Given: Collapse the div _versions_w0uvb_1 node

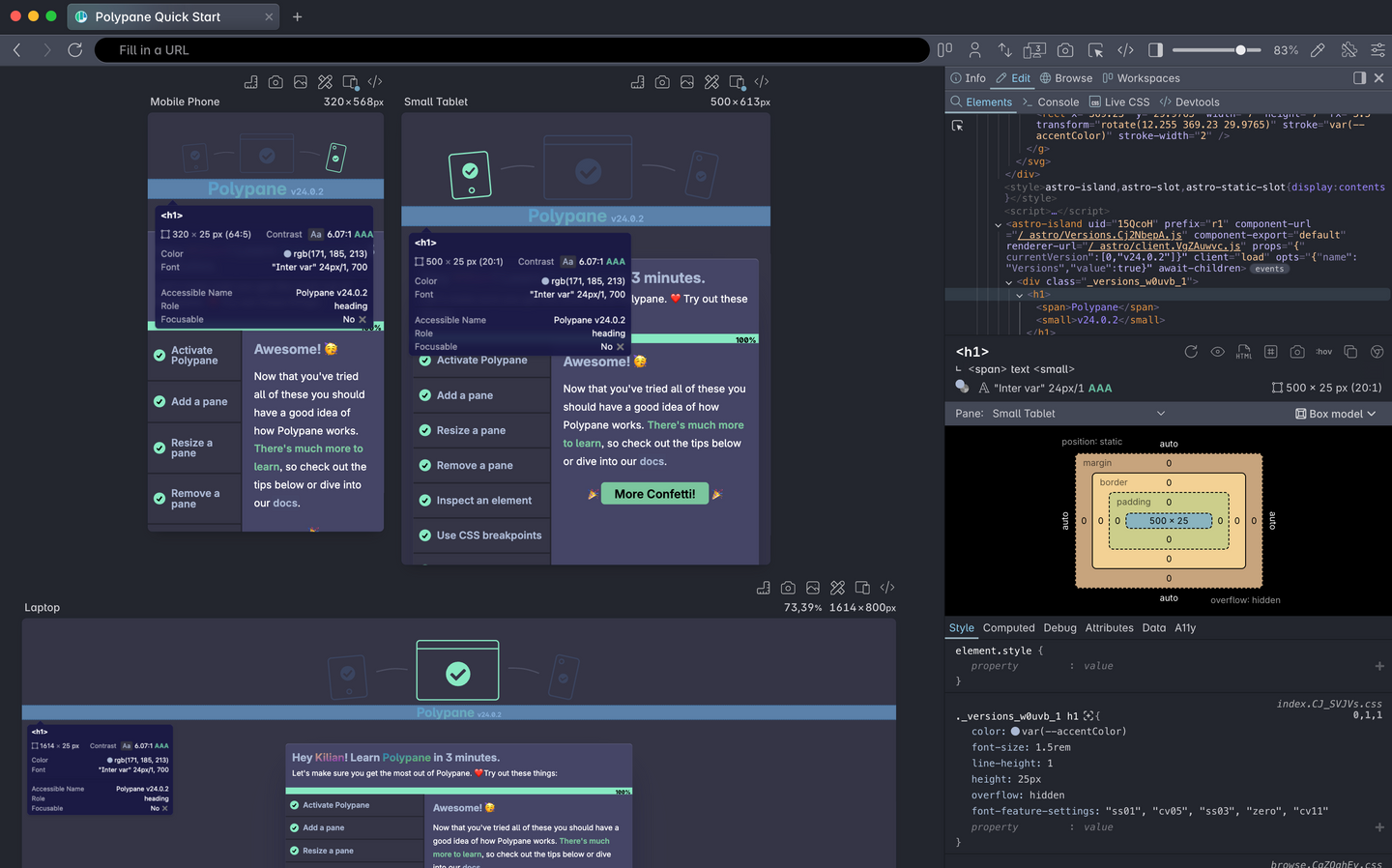Looking at the screenshot, I should tap(1008, 282).
